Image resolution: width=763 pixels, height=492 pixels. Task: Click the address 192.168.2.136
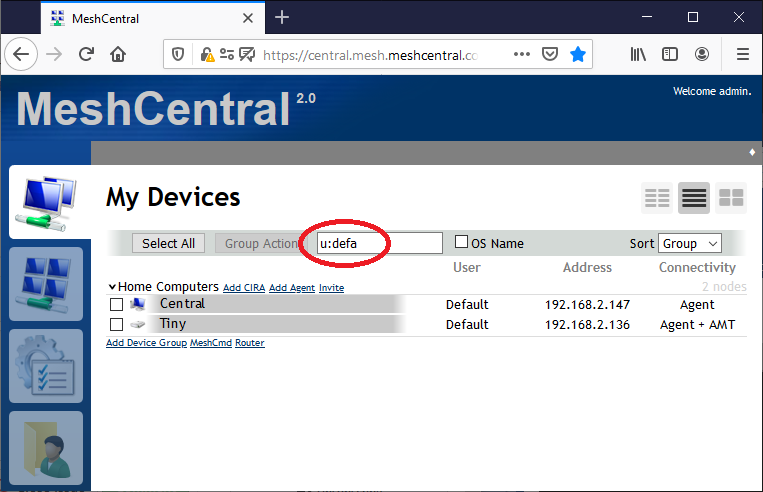click(587, 325)
